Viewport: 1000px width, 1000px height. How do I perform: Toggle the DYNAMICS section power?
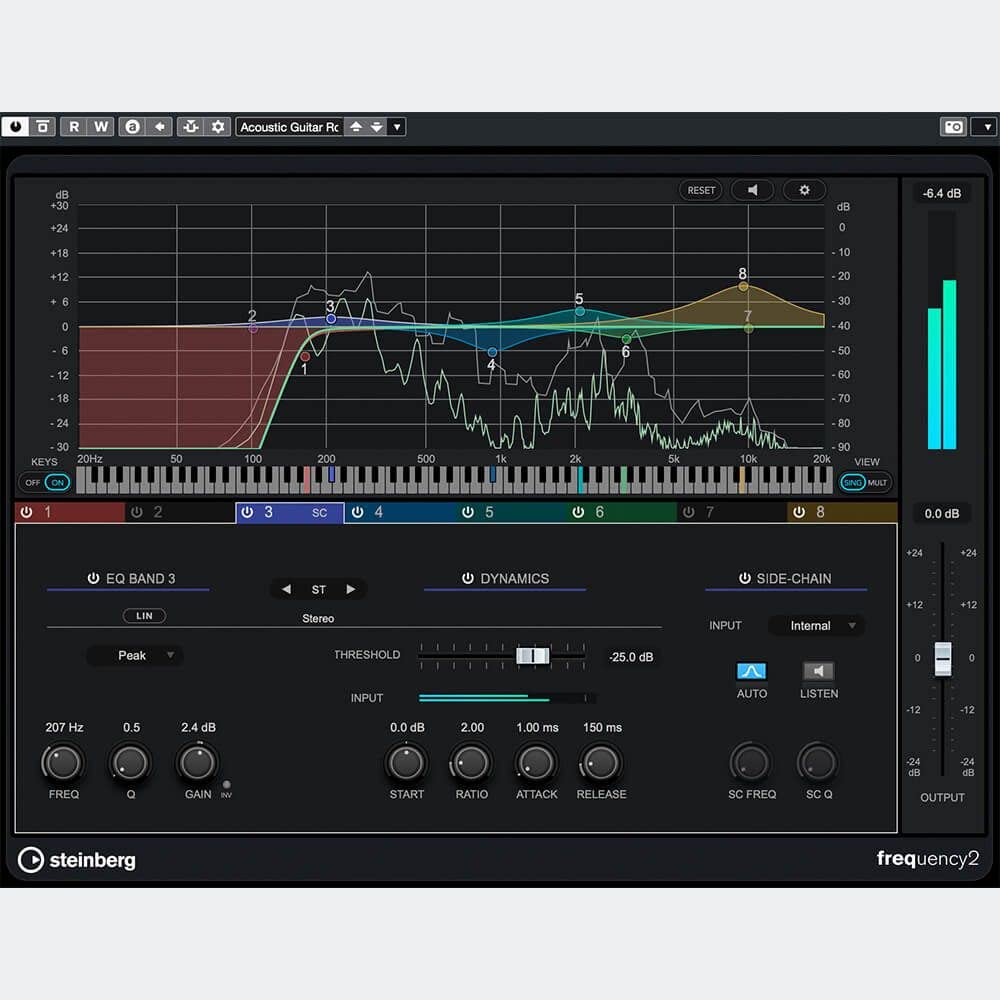point(467,578)
